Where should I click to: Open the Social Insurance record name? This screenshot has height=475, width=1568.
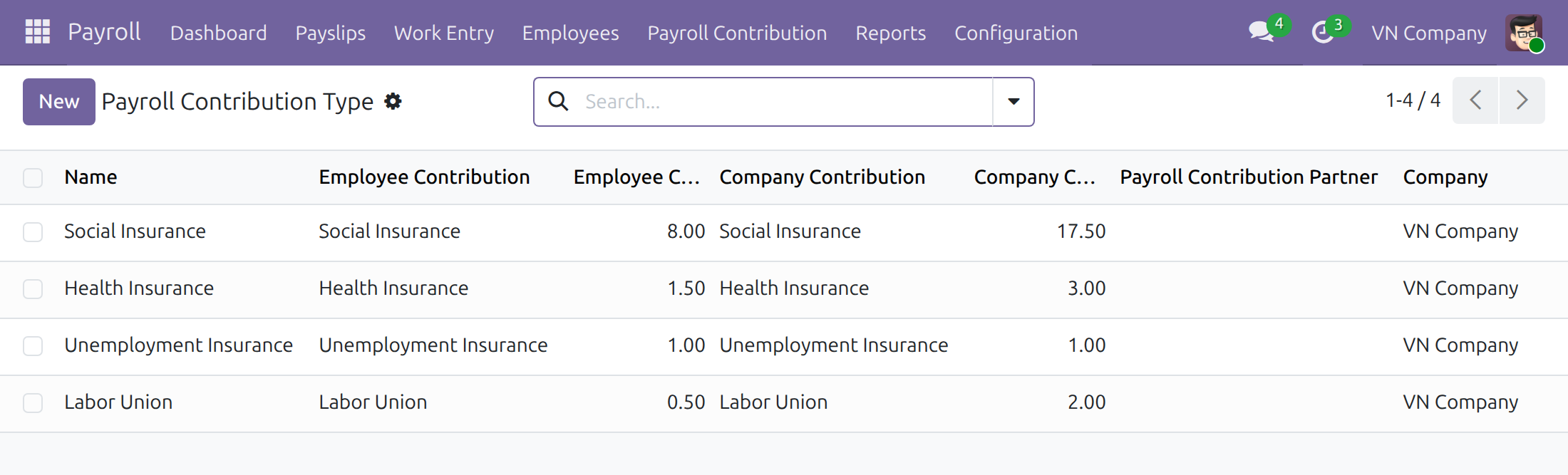pos(135,231)
